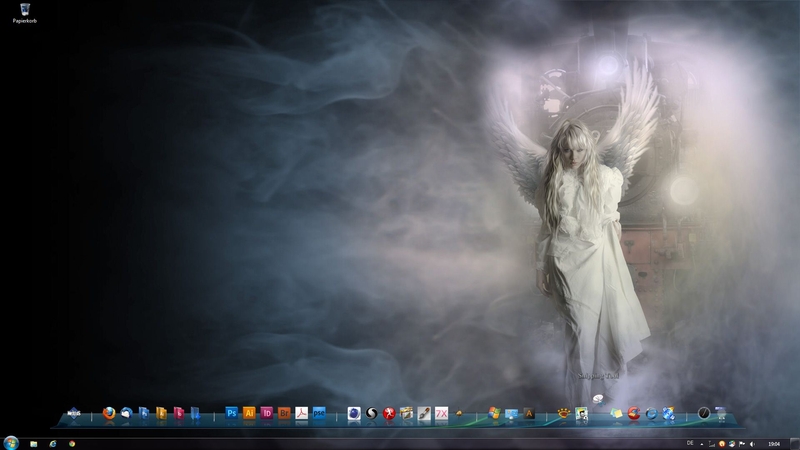Image resolution: width=800 pixels, height=450 pixels.
Task: Open the pink folder dock icon
Action: click(179, 413)
